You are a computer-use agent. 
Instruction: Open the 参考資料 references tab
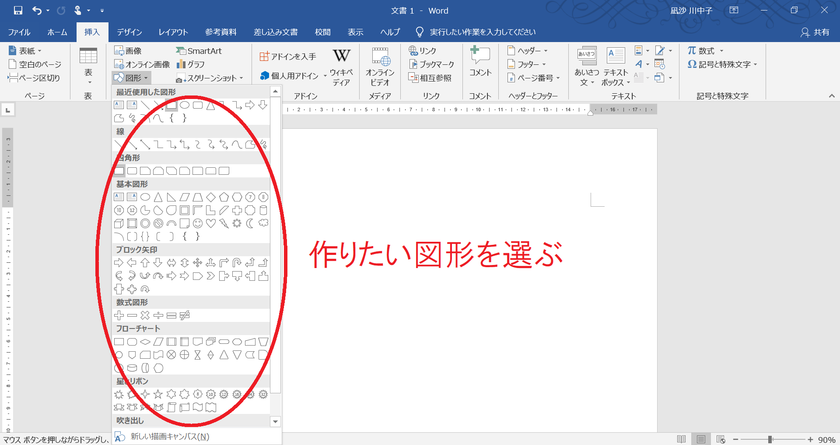pyautogui.click(x=221, y=32)
